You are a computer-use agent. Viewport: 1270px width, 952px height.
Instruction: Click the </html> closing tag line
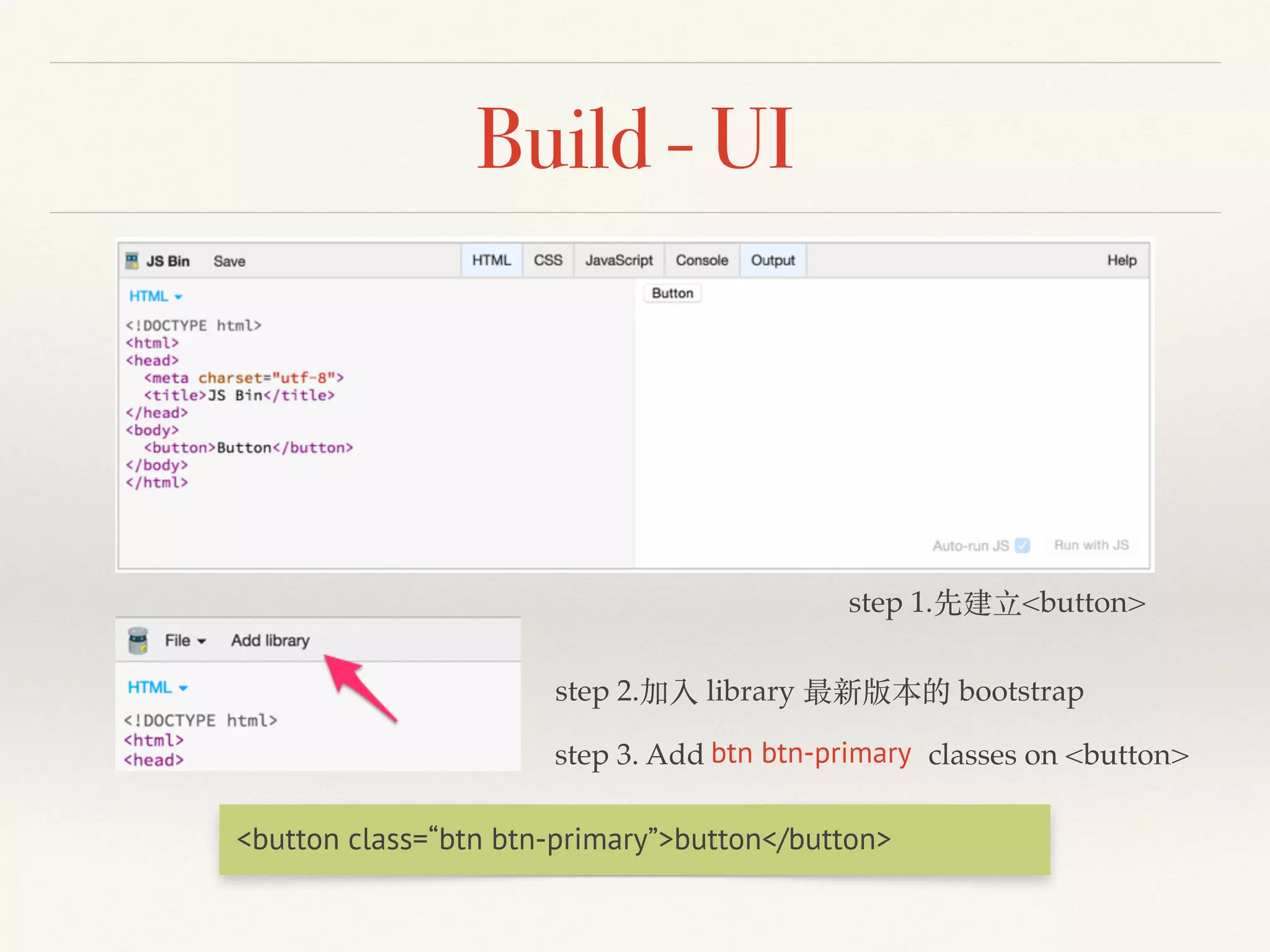pyautogui.click(x=157, y=482)
